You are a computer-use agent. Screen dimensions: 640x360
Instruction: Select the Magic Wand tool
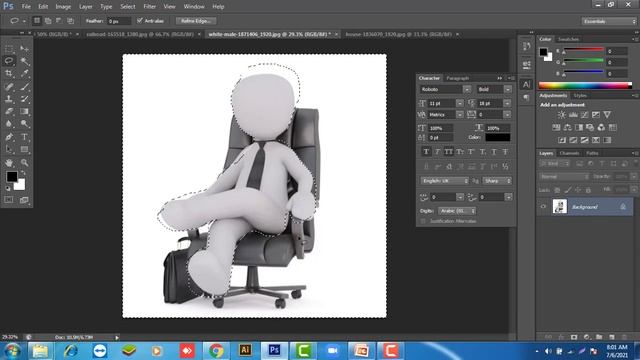(x=24, y=61)
